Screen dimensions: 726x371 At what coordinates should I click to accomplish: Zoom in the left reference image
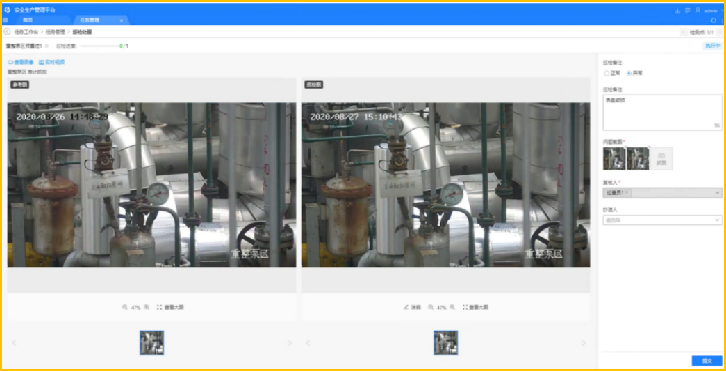147,307
